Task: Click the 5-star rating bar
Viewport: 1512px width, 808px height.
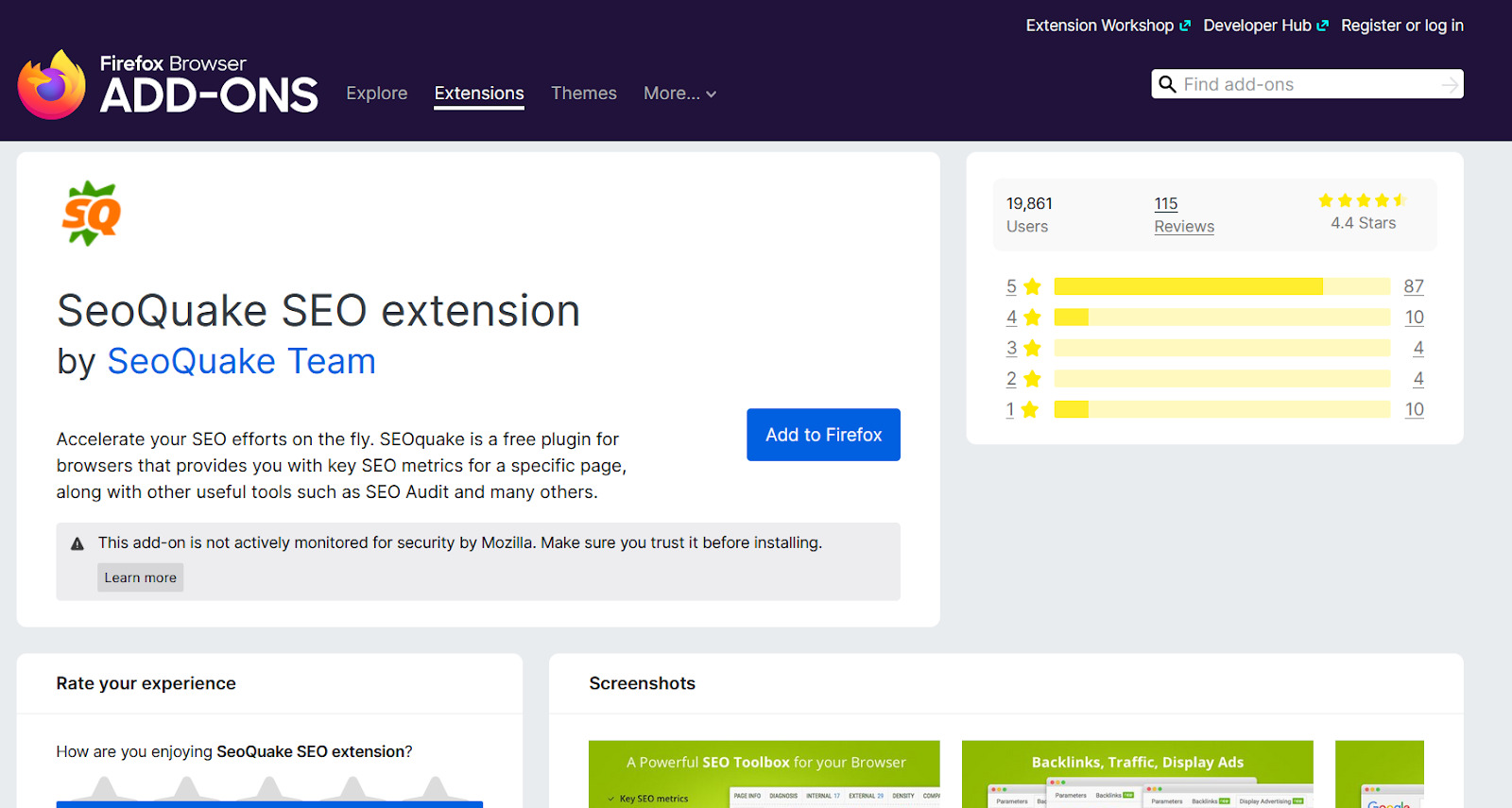Action: tap(1222, 286)
